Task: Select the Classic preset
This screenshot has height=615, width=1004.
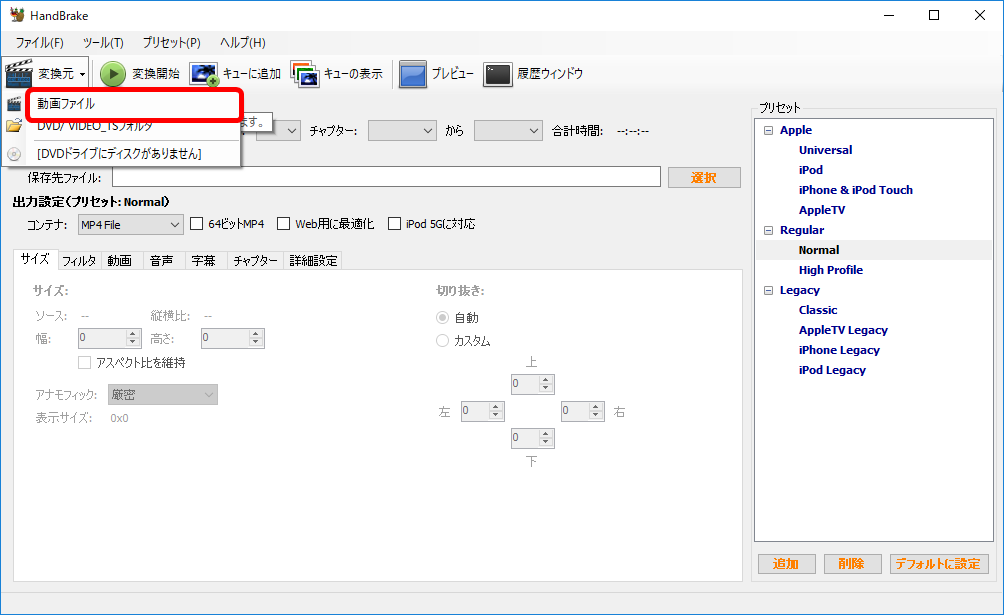Action: [818, 310]
